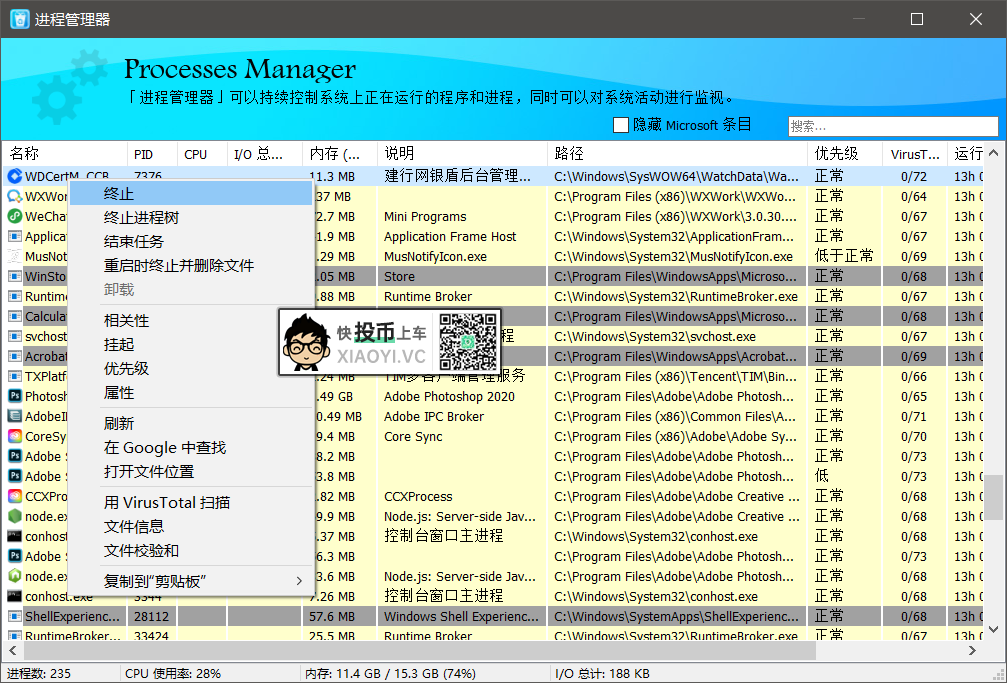
Task: Click the first node.exe process icon
Action: (x=14, y=516)
